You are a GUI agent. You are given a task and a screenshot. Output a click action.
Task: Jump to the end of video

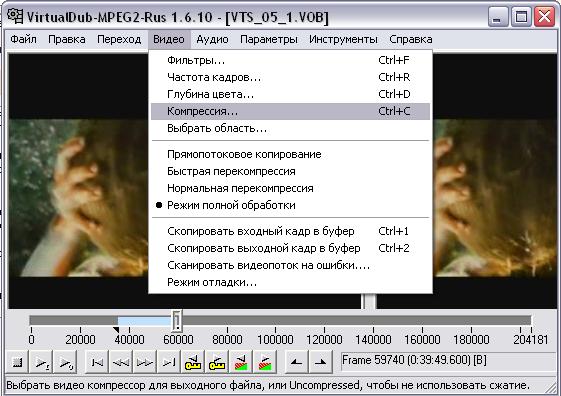[x=169, y=362]
